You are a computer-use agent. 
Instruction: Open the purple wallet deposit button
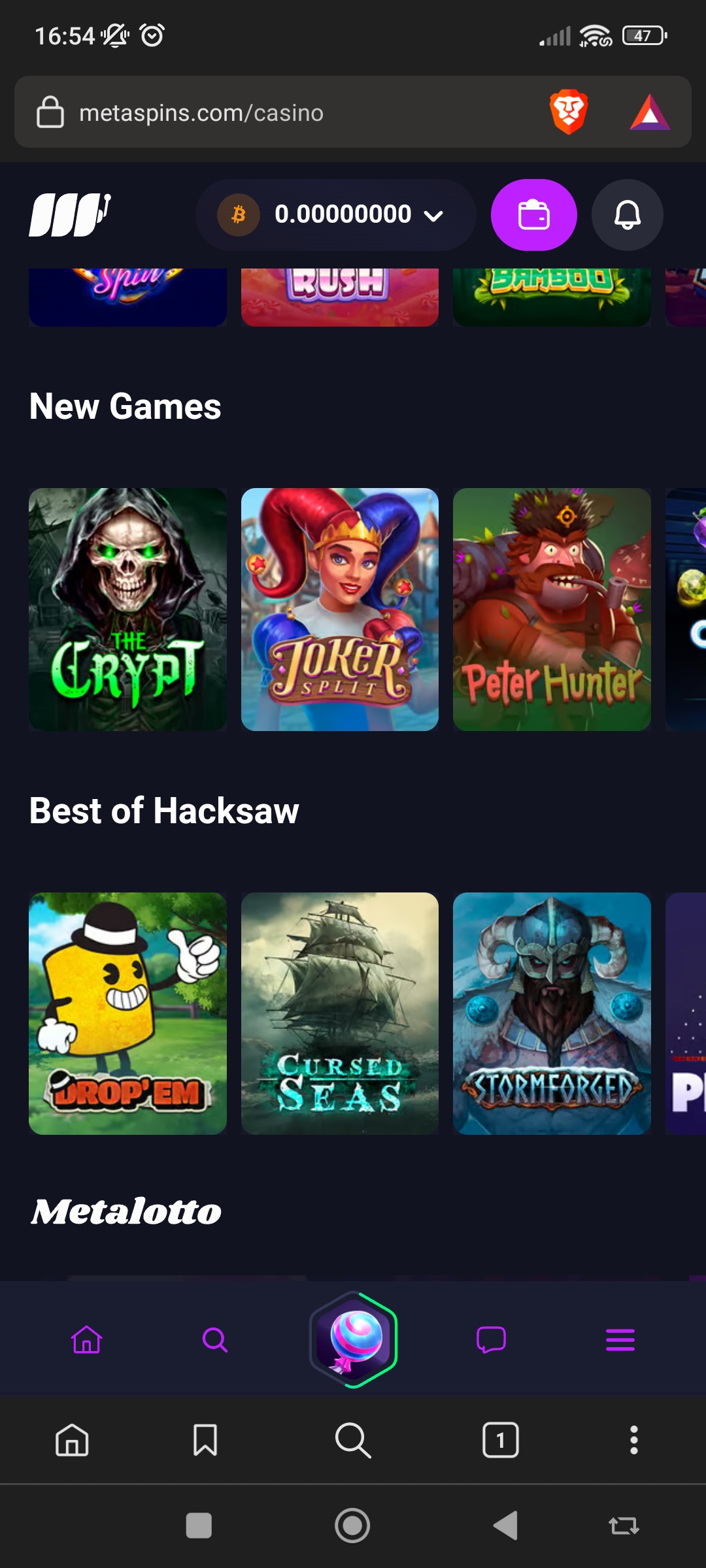coord(533,215)
